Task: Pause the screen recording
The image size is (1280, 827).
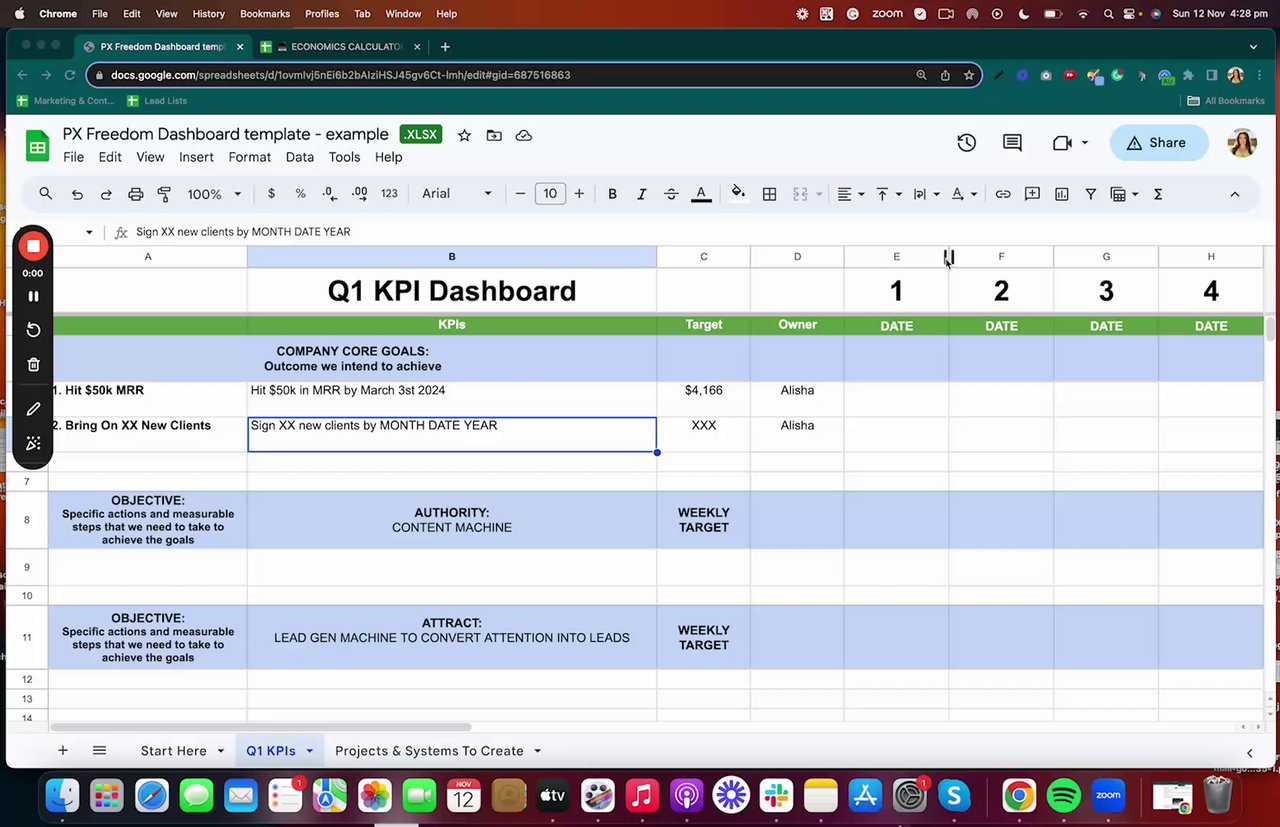Action: tap(33, 296)
